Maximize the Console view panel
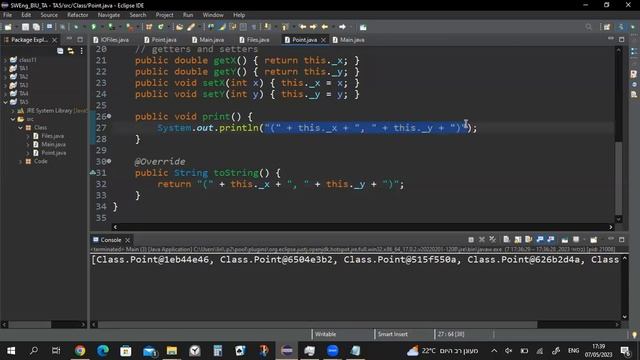Viewport: 640px width, 360px height. pyautogui.click(x=622, y=240)
